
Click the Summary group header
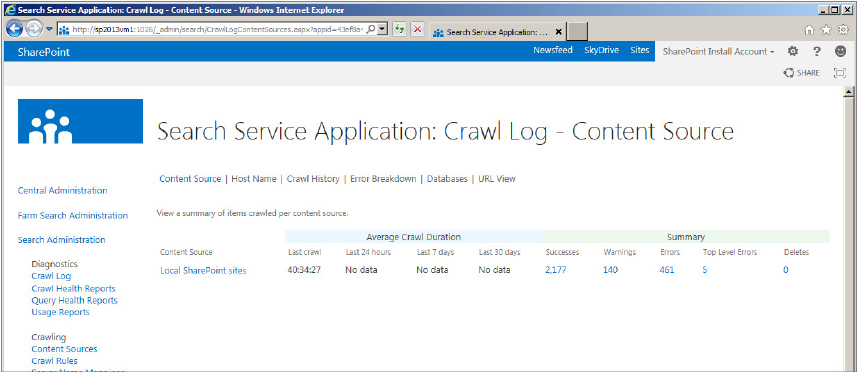coord(686,237)
